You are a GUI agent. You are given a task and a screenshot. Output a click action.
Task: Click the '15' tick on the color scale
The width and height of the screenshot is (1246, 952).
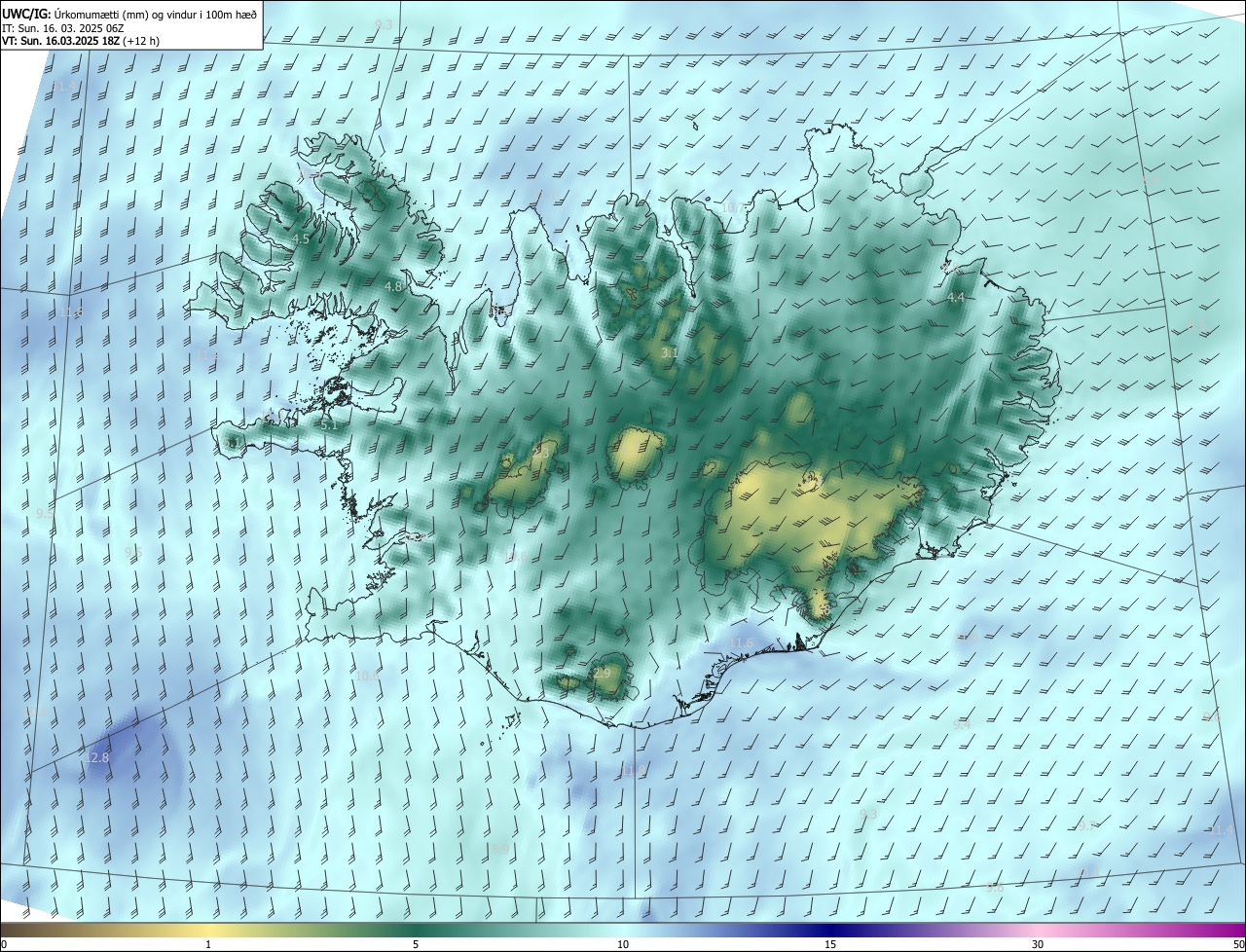(x=830, y=945)
